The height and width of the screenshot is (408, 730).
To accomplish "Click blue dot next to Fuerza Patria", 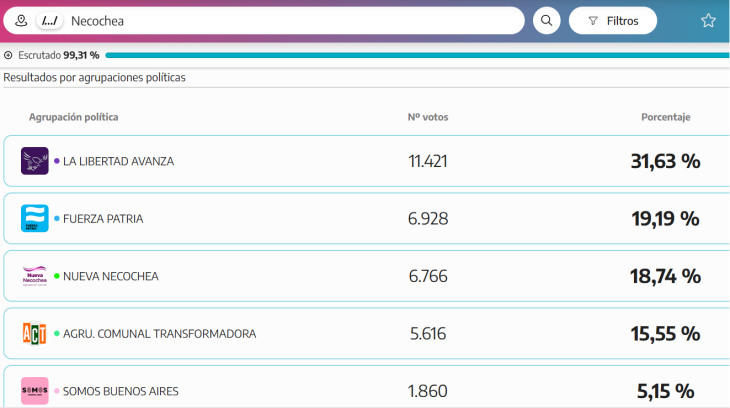I will point(57,218).
